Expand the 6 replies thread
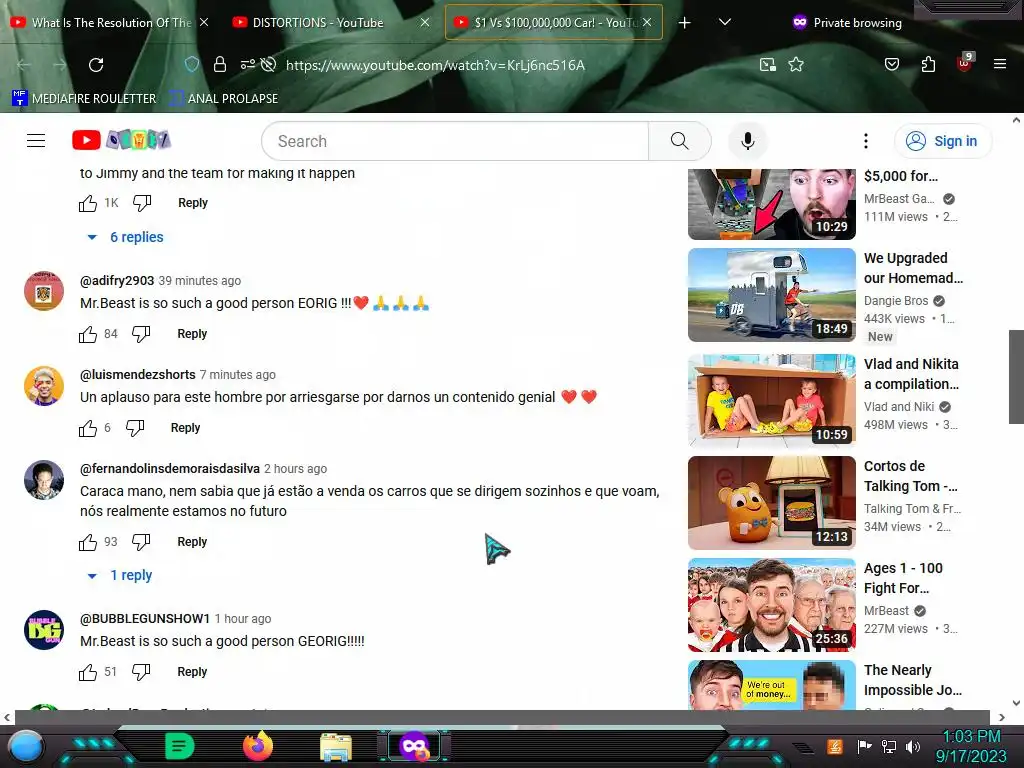The height and width of the screenshot is (768, 1024). tap(126, 237)
